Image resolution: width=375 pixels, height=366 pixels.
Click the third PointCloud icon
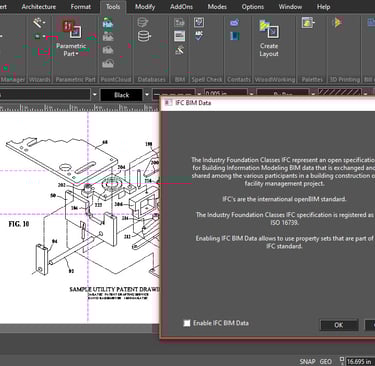pos(108,50)
